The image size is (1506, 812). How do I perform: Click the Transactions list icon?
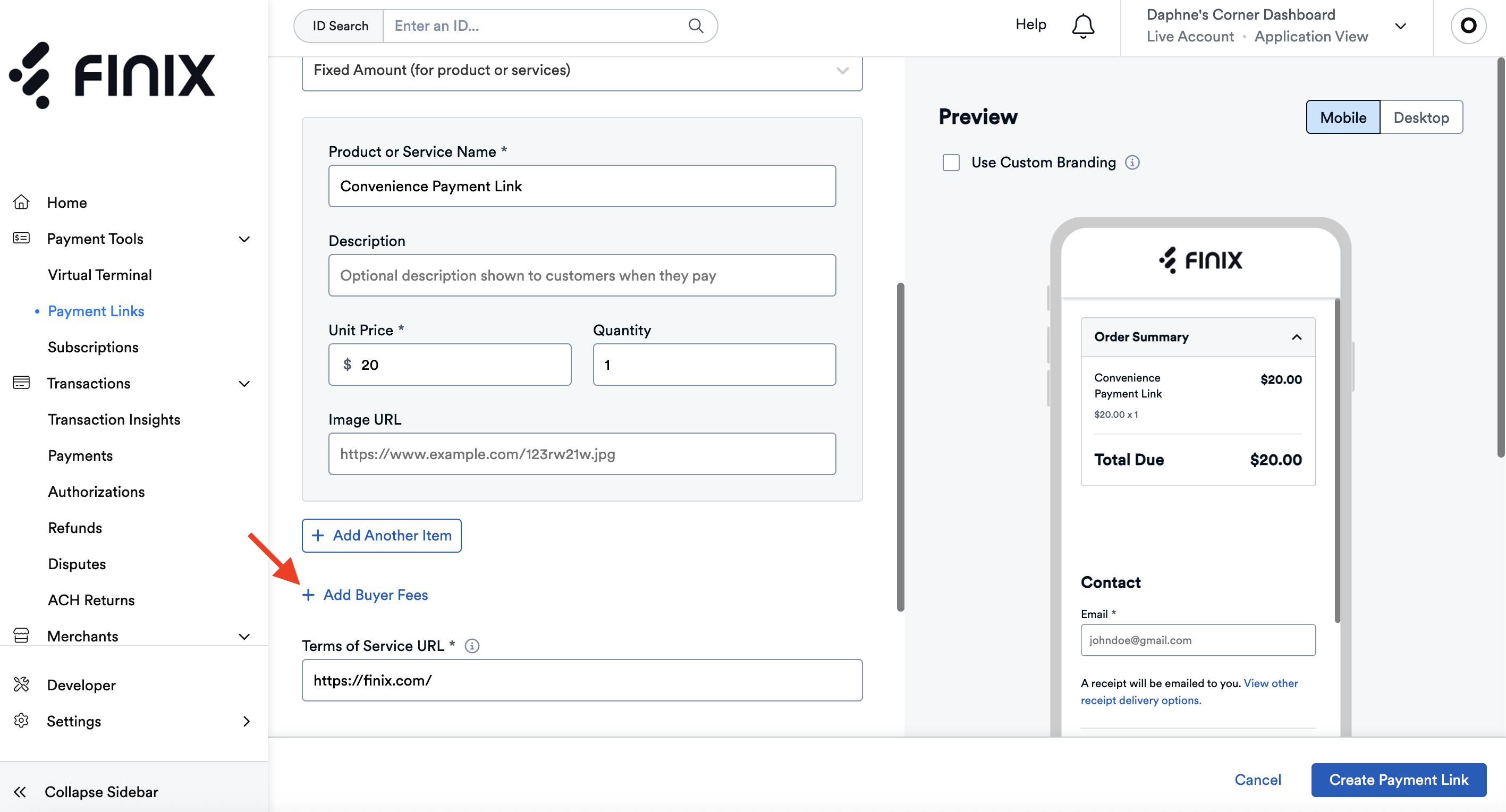[21, 382]
